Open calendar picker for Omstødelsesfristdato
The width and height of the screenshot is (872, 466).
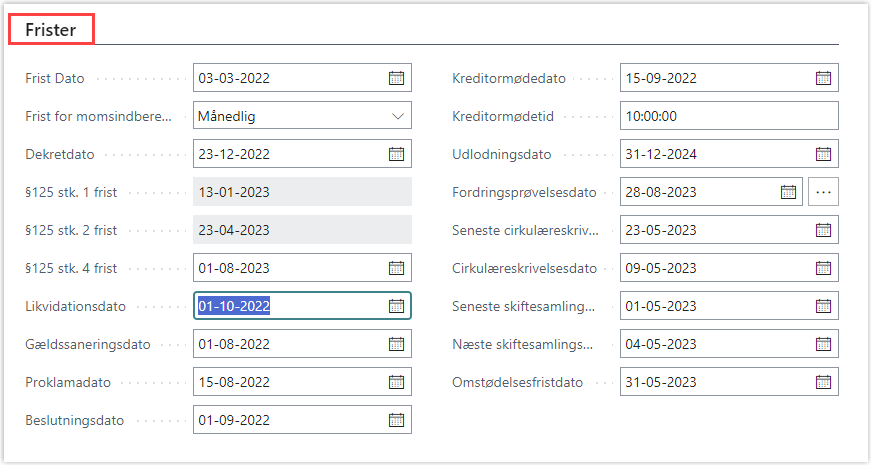pyautogui.click(x=823, y=382)
